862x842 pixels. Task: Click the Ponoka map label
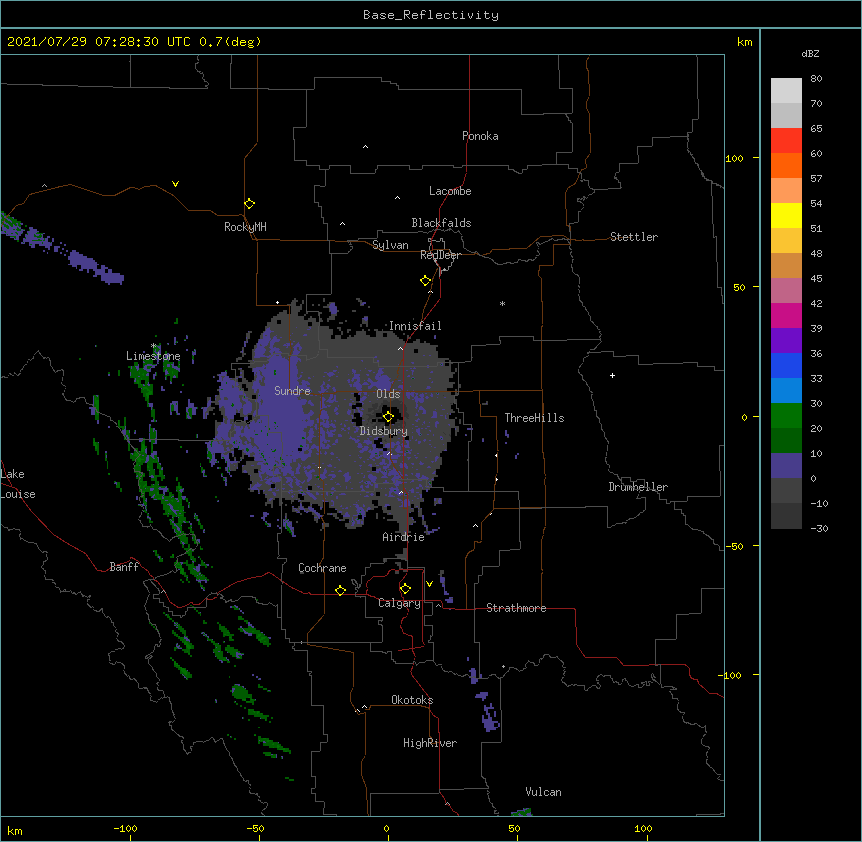pos(480,136)
